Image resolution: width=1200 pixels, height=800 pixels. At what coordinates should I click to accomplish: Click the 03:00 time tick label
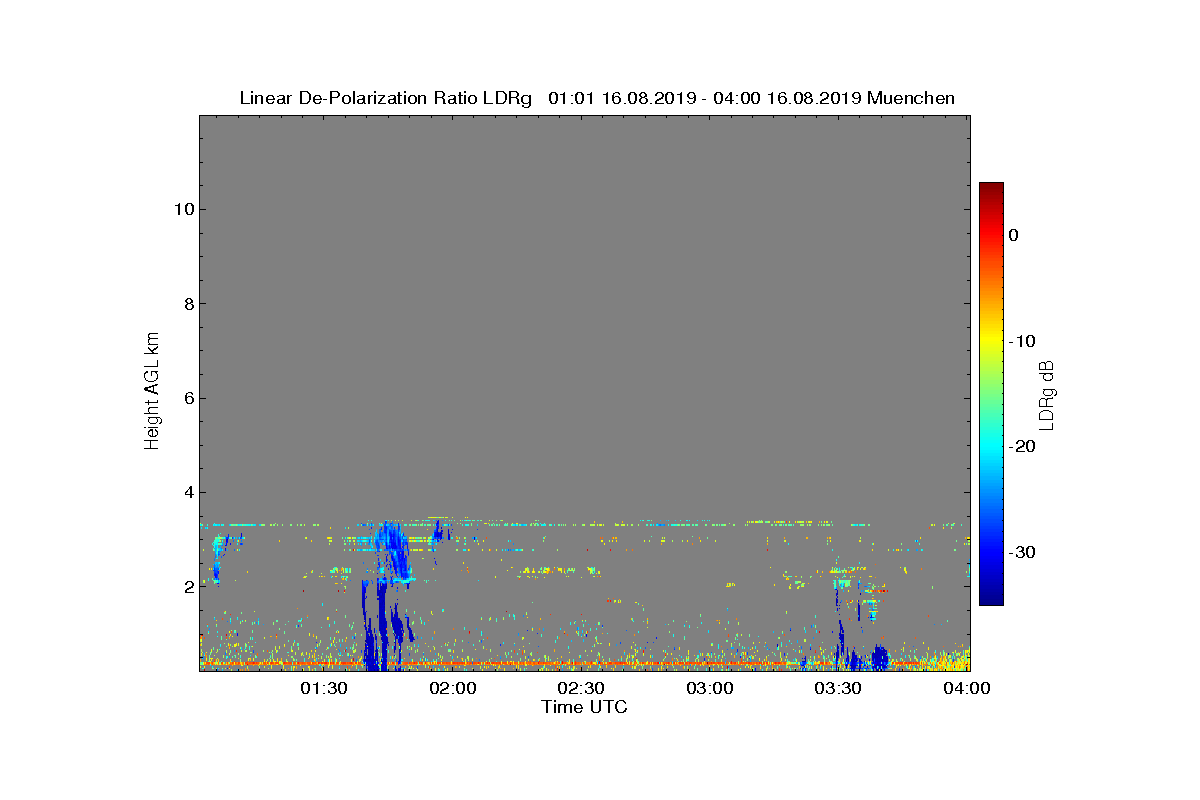[711, 688]
